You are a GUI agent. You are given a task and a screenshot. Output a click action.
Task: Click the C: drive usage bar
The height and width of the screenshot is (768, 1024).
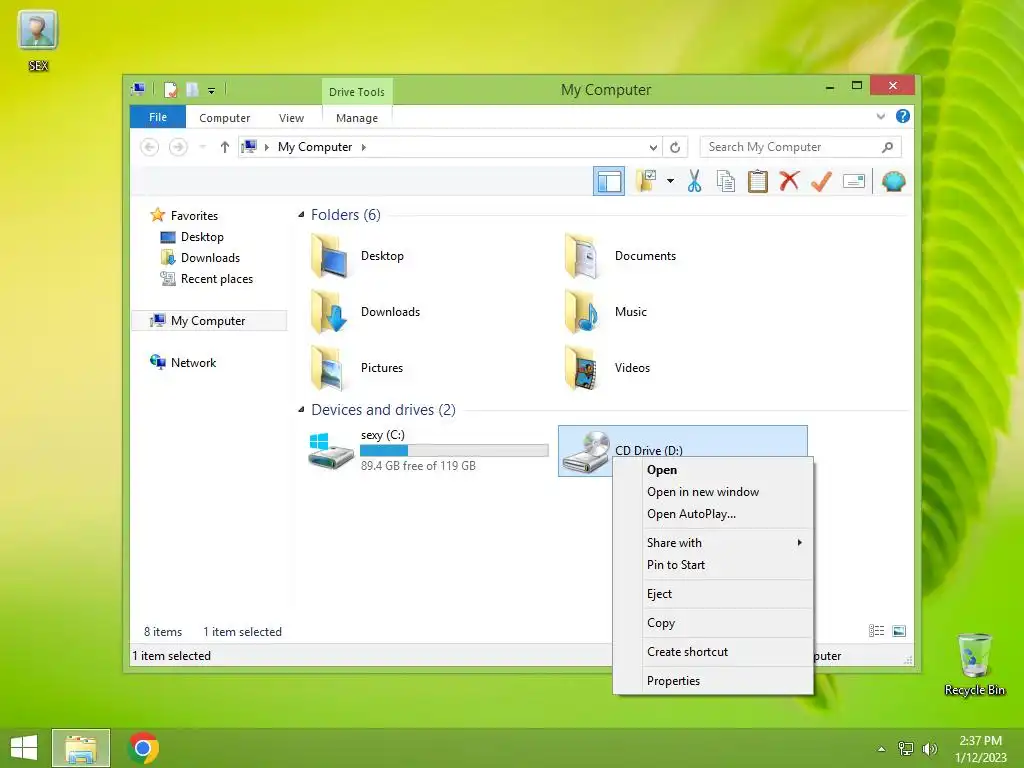[x=454, y=450]
